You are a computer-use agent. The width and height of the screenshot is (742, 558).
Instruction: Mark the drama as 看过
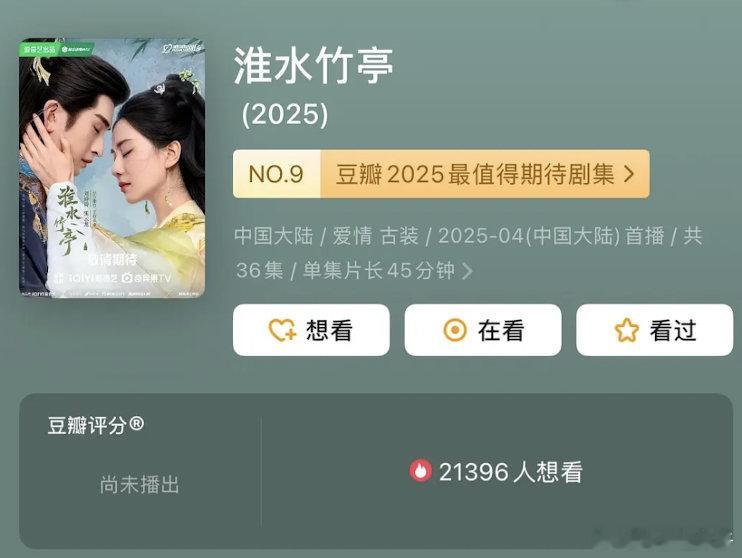(x=654, y=330)
